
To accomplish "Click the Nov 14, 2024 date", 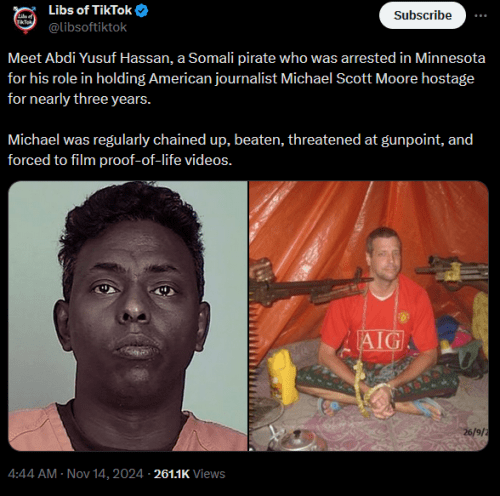I will (x=105, y=474).
